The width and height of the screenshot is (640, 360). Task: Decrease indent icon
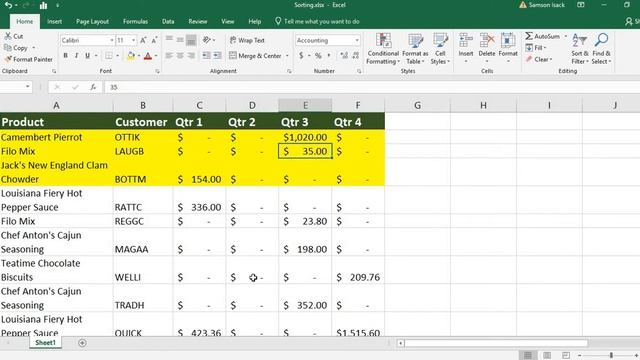click(207, 56)
